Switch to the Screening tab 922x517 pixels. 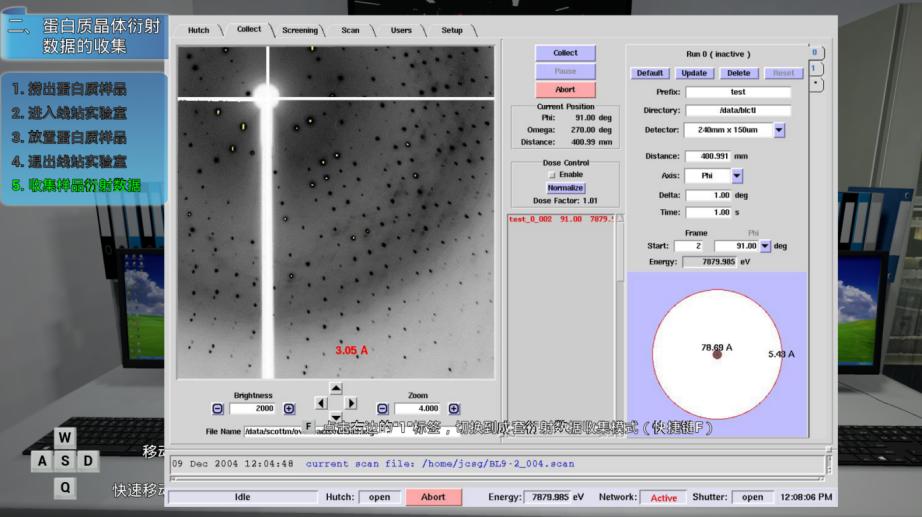tap(299, 30)
